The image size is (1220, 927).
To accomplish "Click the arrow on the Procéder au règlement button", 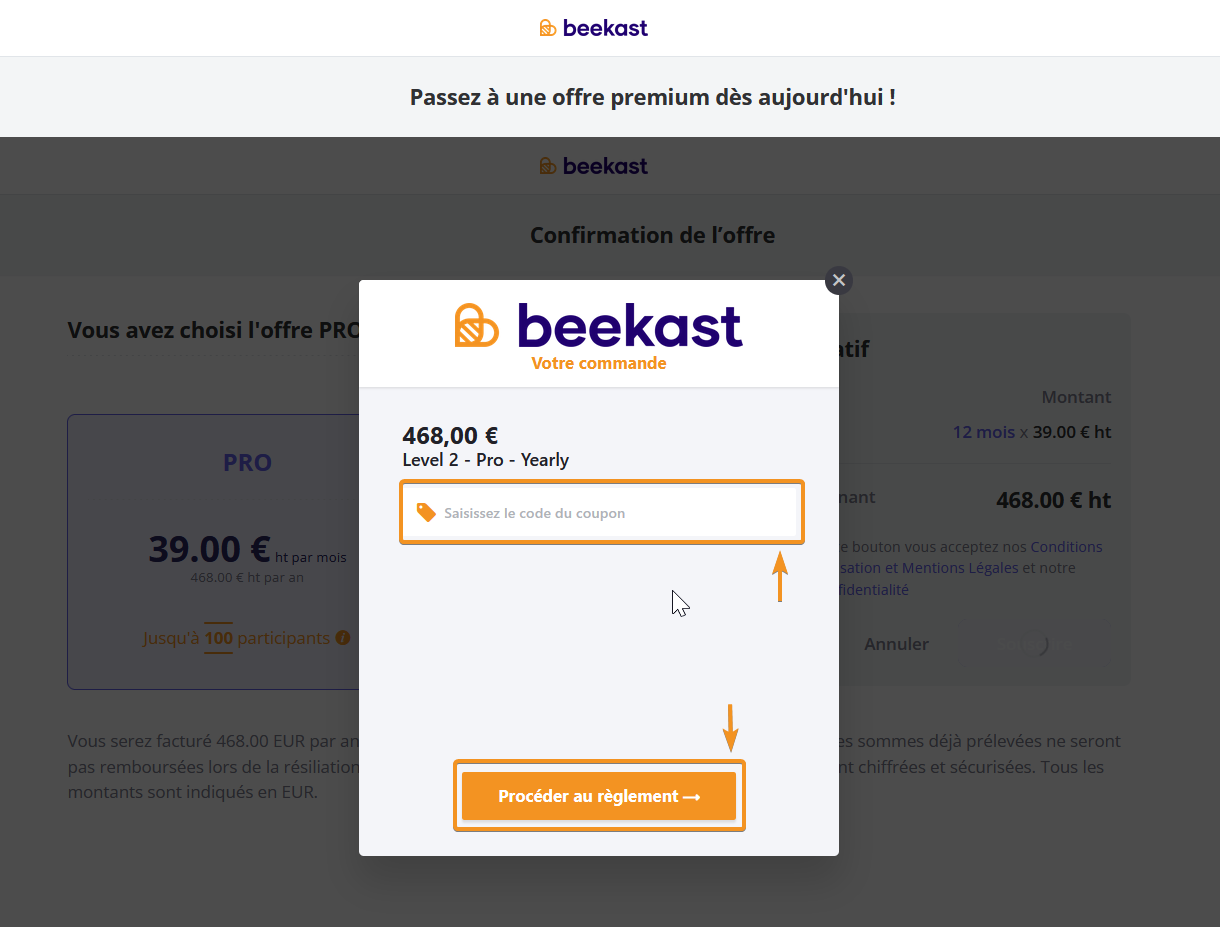I will point(691,797).
